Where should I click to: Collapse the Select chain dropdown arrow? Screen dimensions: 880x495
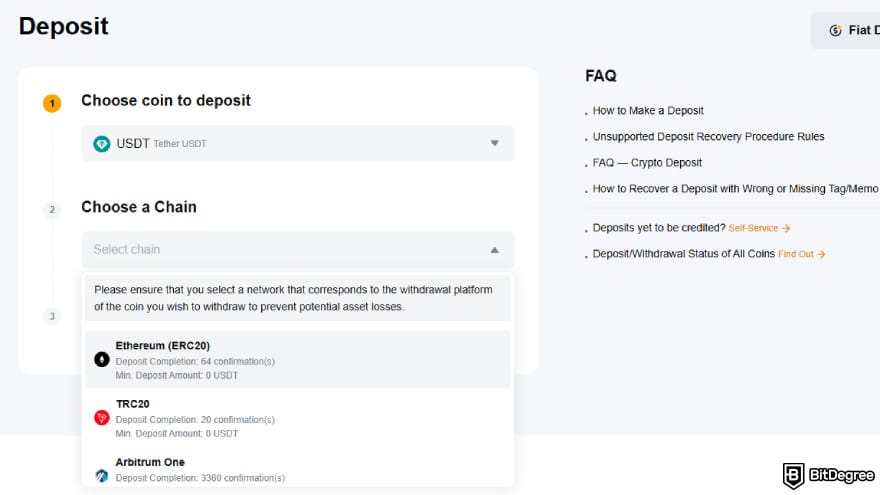point(494,250)
